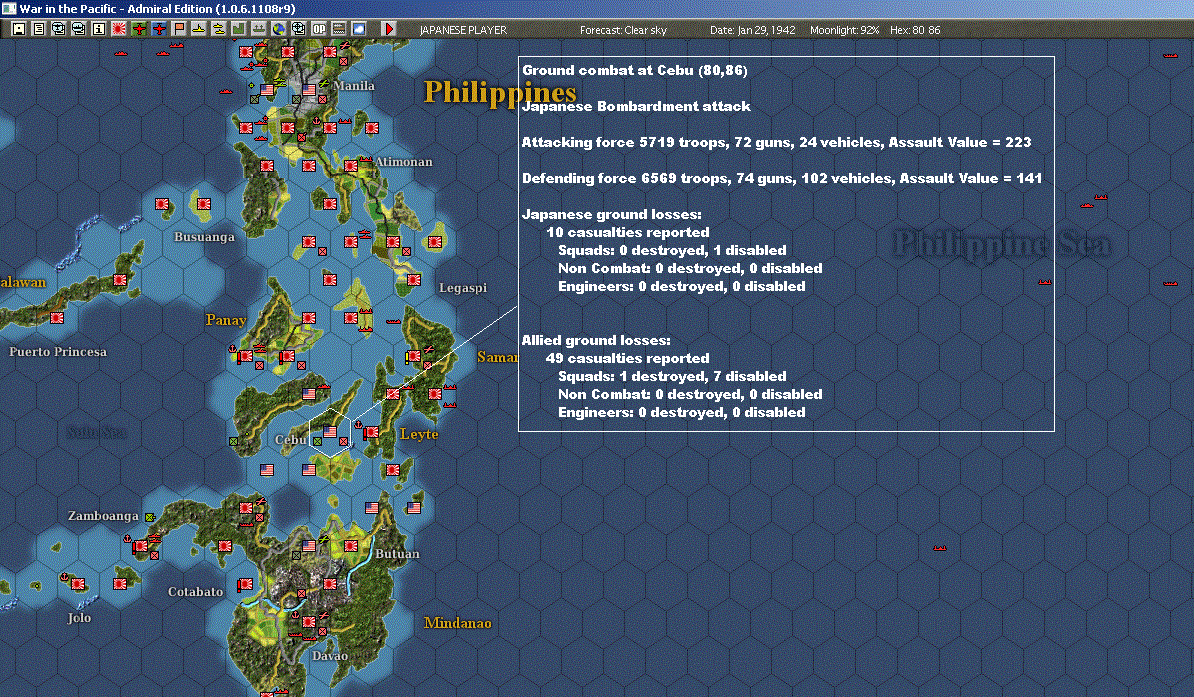Click the icon left of the cloud icon

(339, 29)
